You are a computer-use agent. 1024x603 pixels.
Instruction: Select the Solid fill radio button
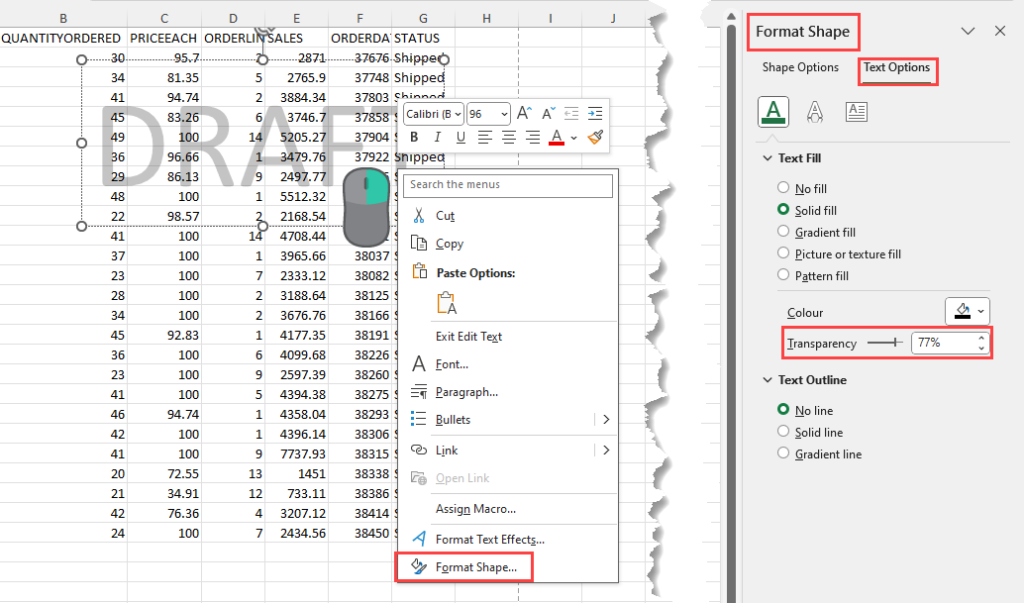tap(783, 210)
